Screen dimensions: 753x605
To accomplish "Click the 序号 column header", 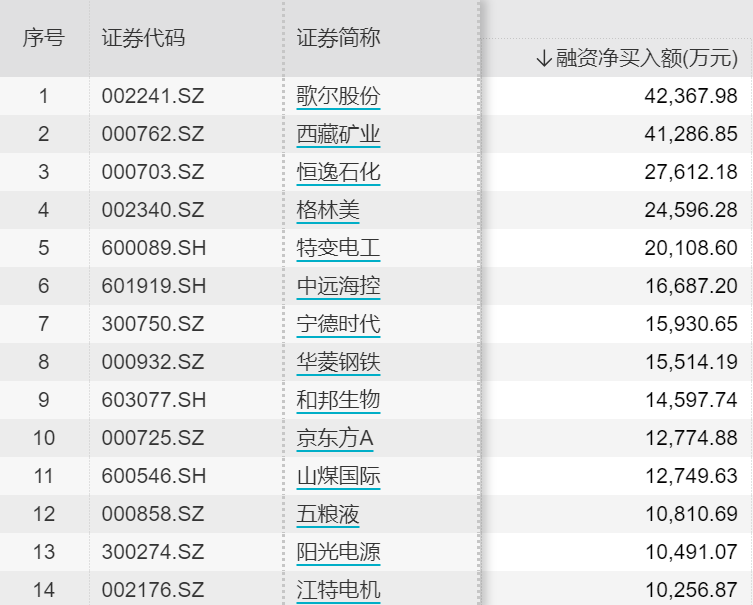I will tap(44, 38).
